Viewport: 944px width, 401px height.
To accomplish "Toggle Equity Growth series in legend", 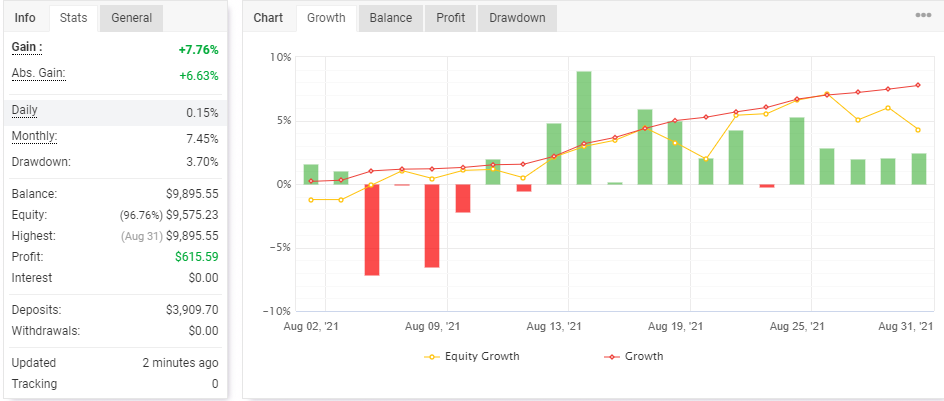I will coord(471,356).
